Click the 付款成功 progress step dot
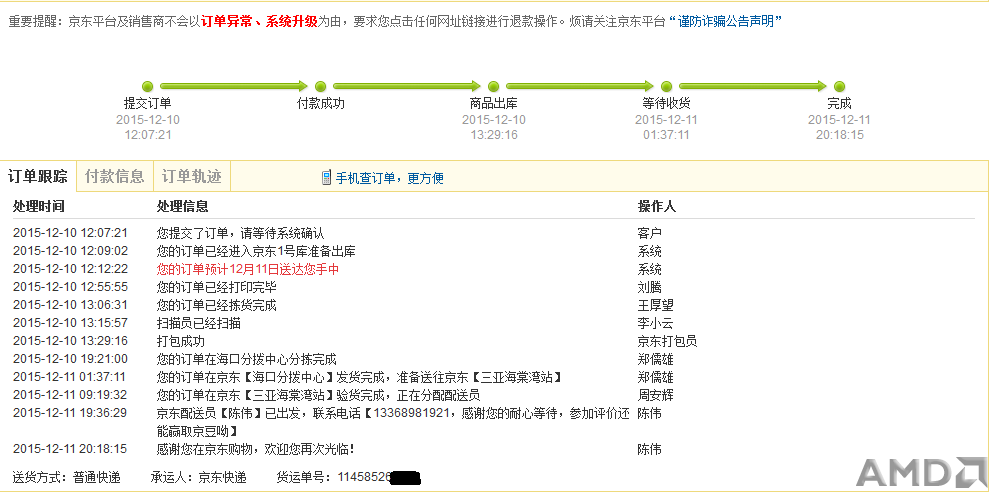This screenshot has width=993, height=493. coord(320,86)
